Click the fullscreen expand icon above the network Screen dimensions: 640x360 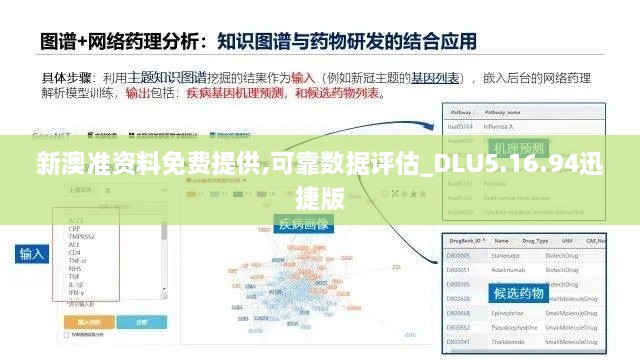tap(395, 193)
